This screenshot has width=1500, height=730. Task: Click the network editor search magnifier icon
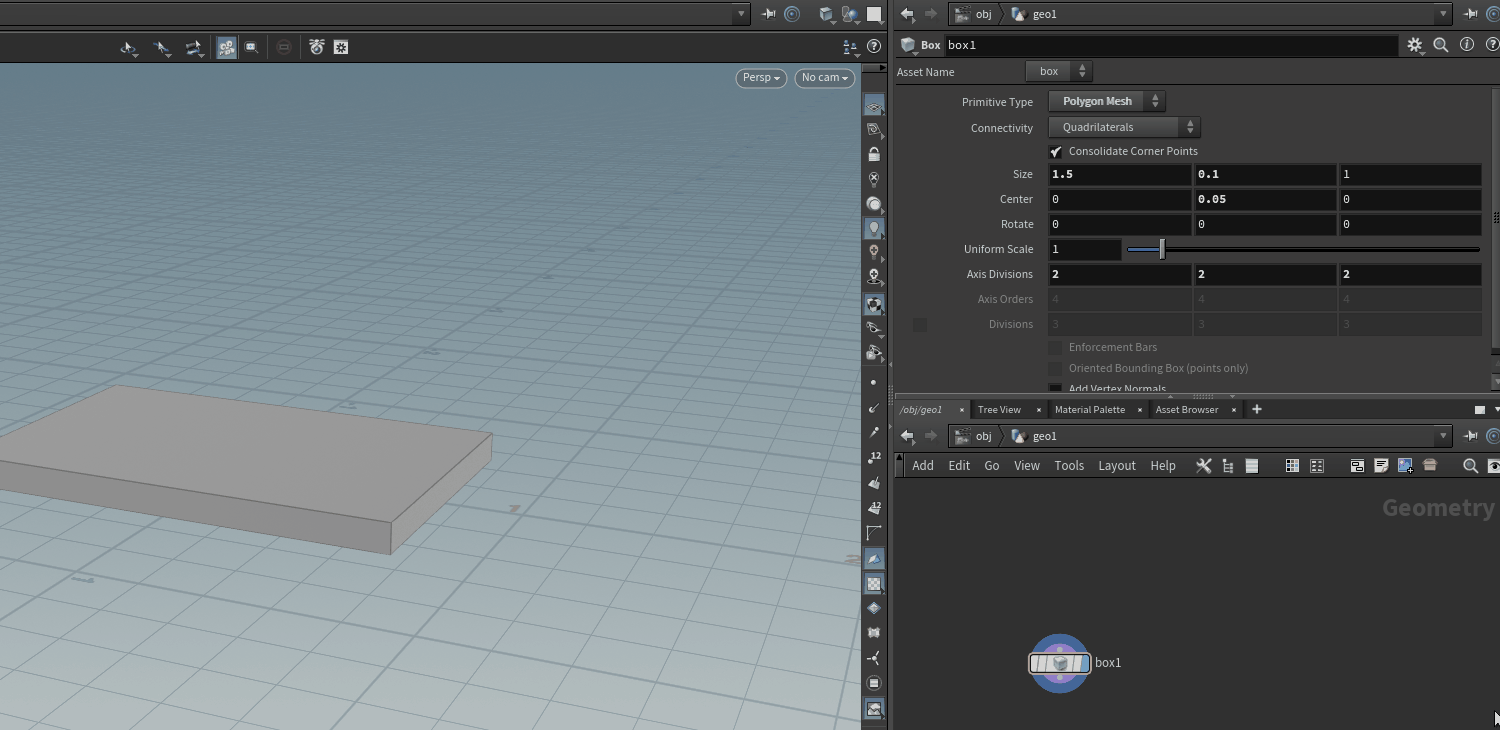tap(1470, 466)
